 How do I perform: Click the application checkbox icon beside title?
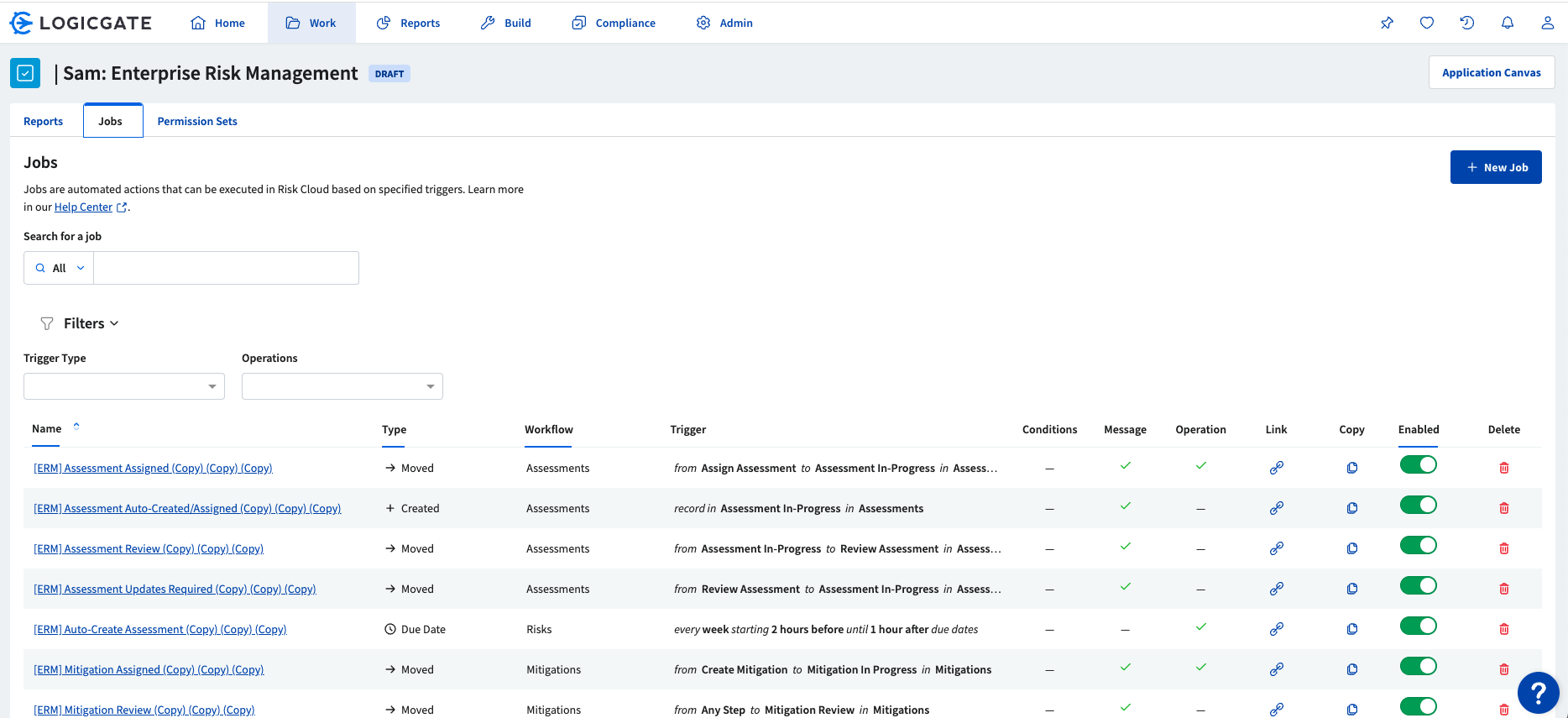click(25, 73)
